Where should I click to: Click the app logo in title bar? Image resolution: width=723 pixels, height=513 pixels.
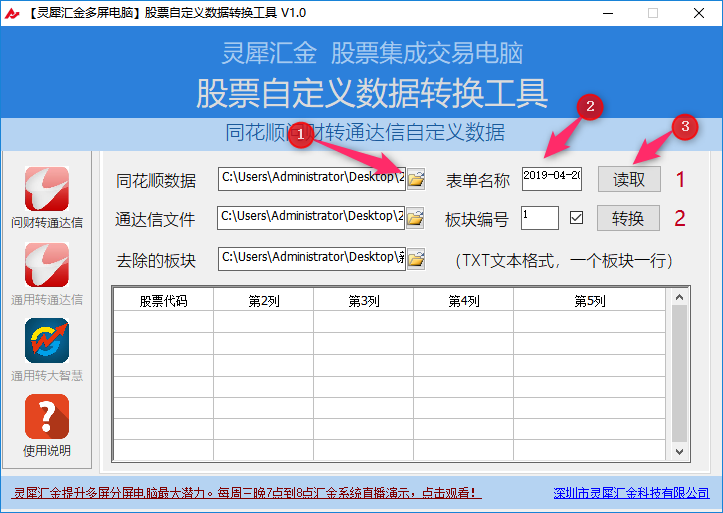pos(12,13)
